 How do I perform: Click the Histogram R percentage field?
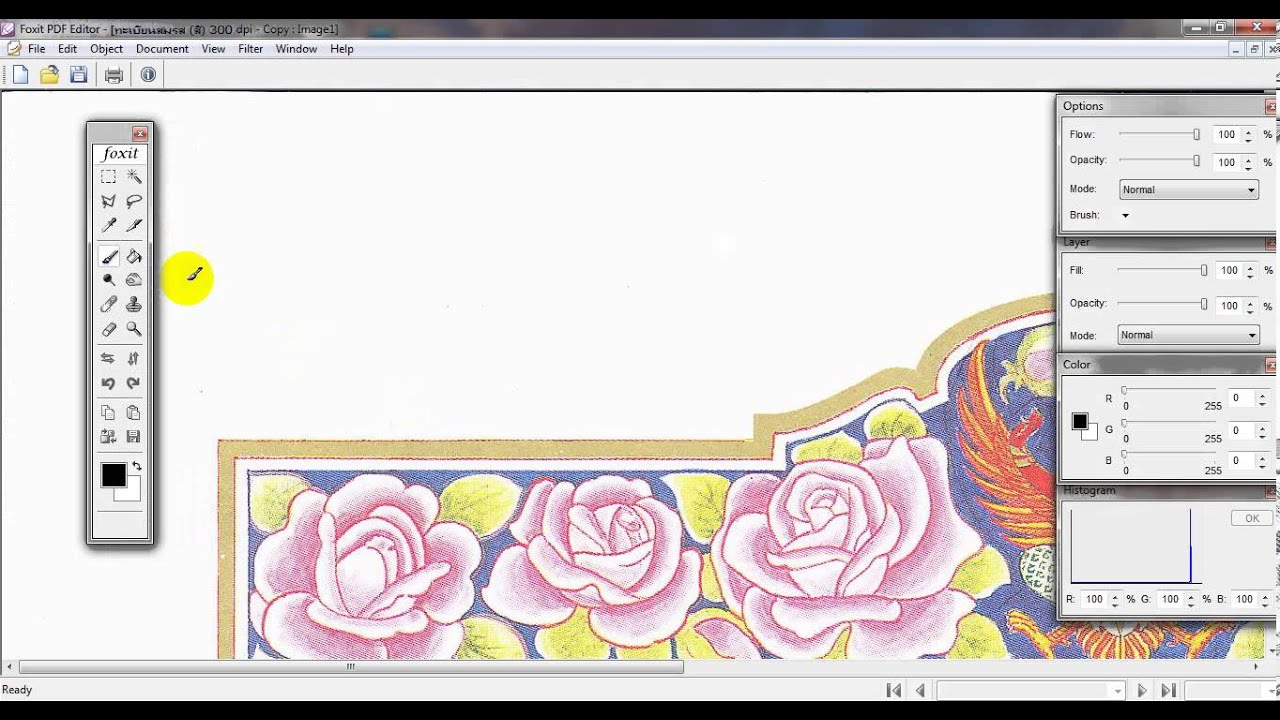pos(1094,599)
